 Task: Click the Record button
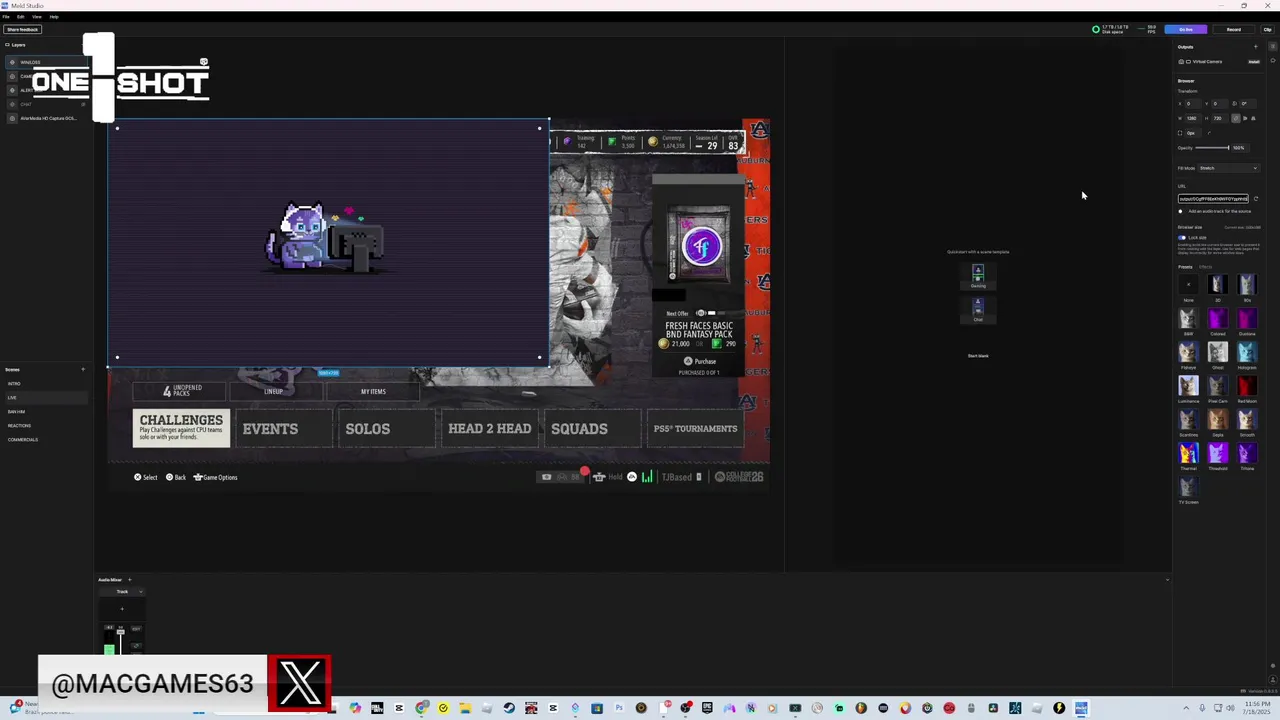pos(1233,29)
